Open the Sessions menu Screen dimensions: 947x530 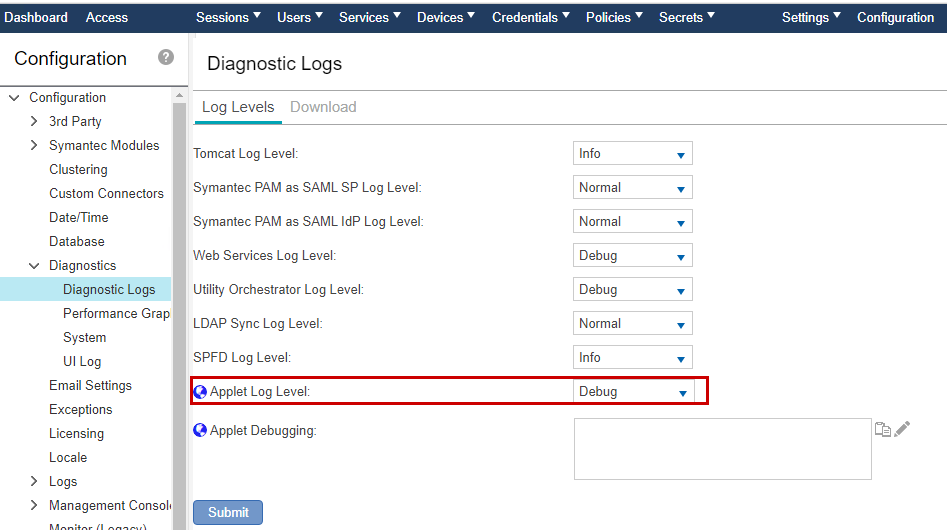pos(228,18)
